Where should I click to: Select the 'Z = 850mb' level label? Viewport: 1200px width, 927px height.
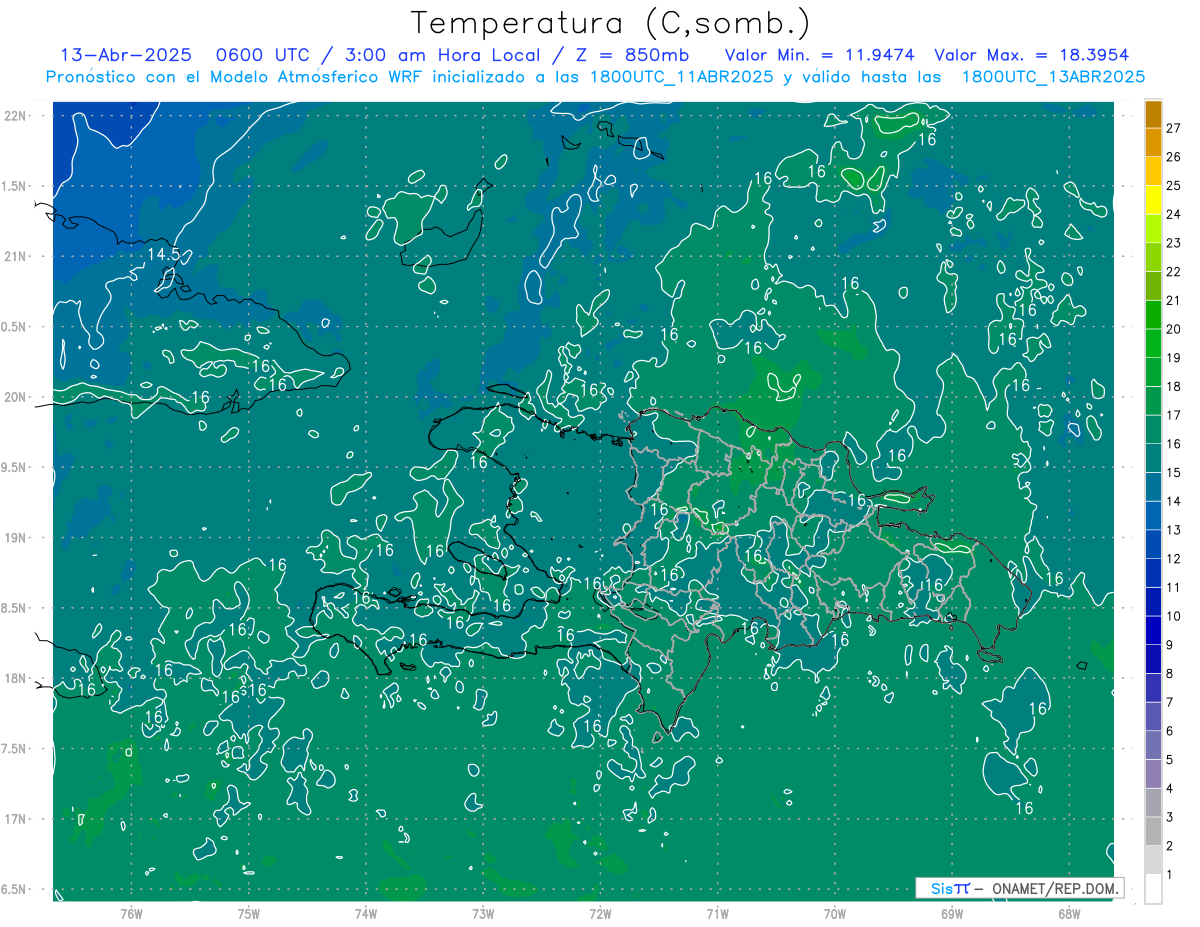pyautogui.click(x=630, y=55)
